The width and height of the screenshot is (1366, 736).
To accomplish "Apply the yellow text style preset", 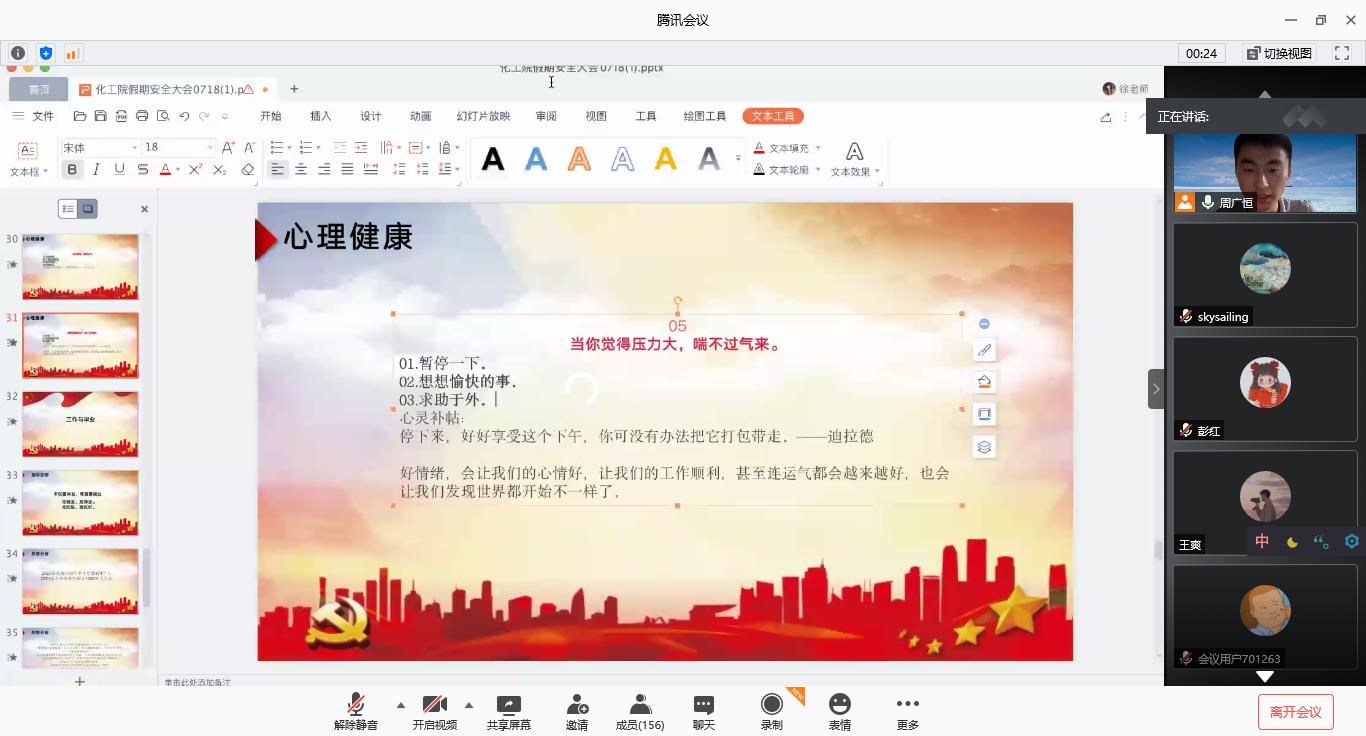I will click(665, 159).
